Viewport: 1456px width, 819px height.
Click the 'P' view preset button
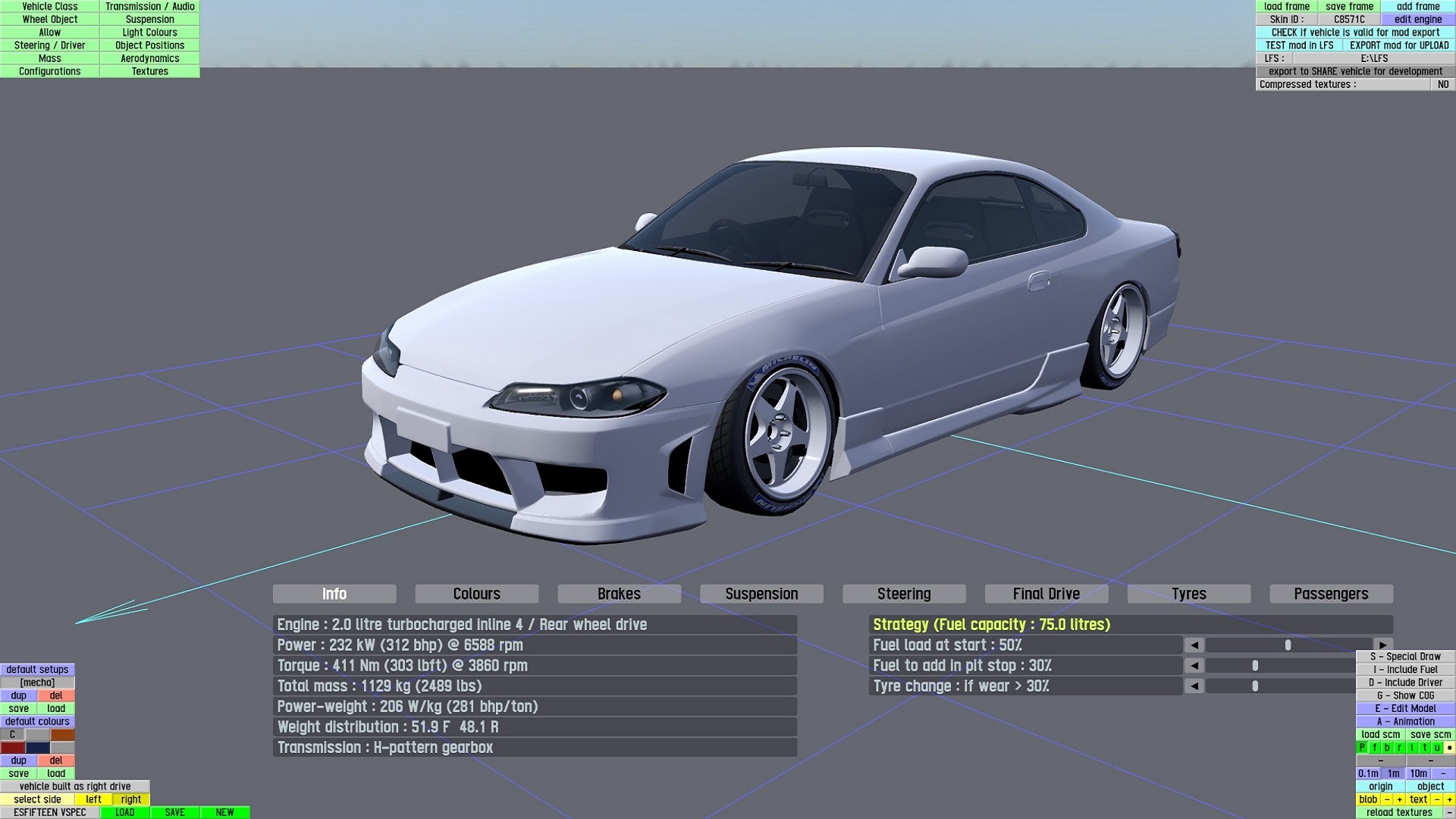tap(1362, 748)
